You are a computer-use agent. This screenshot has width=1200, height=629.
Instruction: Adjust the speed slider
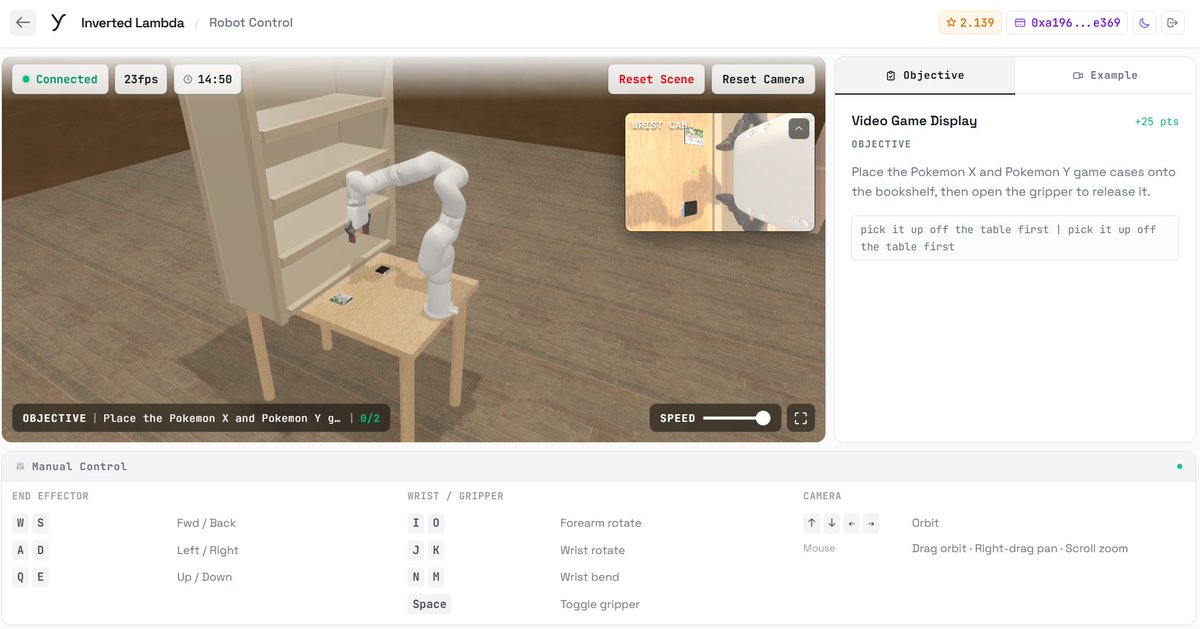(737, 418)
